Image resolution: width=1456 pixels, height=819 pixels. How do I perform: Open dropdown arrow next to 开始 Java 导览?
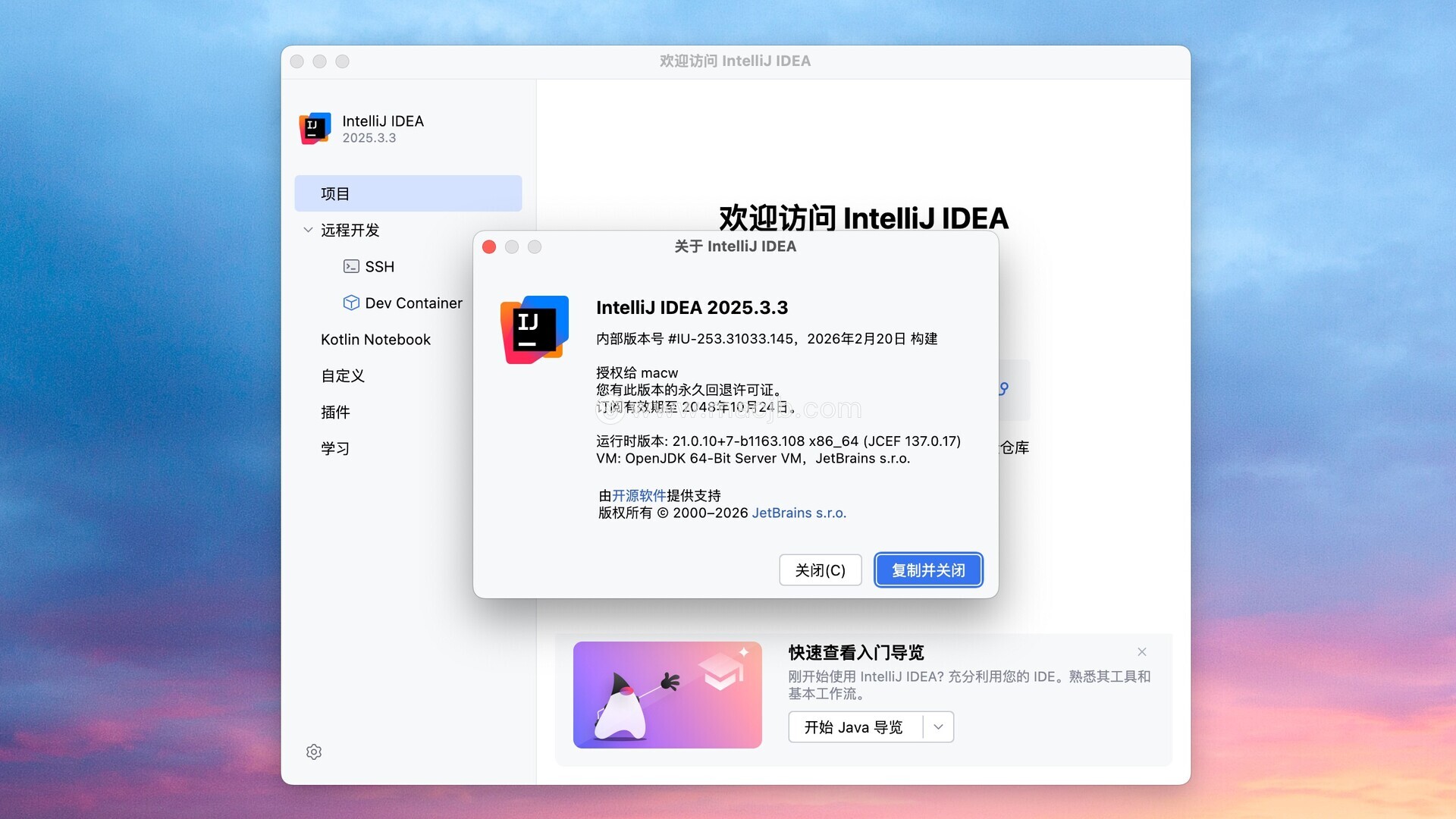click(938, 727)
